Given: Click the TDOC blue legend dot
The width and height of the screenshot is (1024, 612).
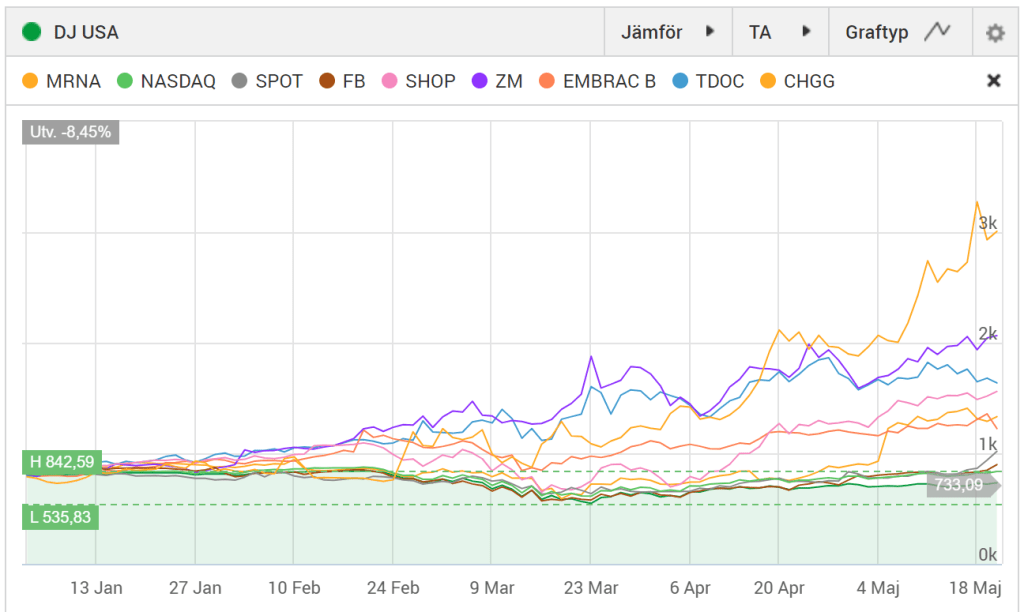Looking at the screenshot, I should click(682, 81).
